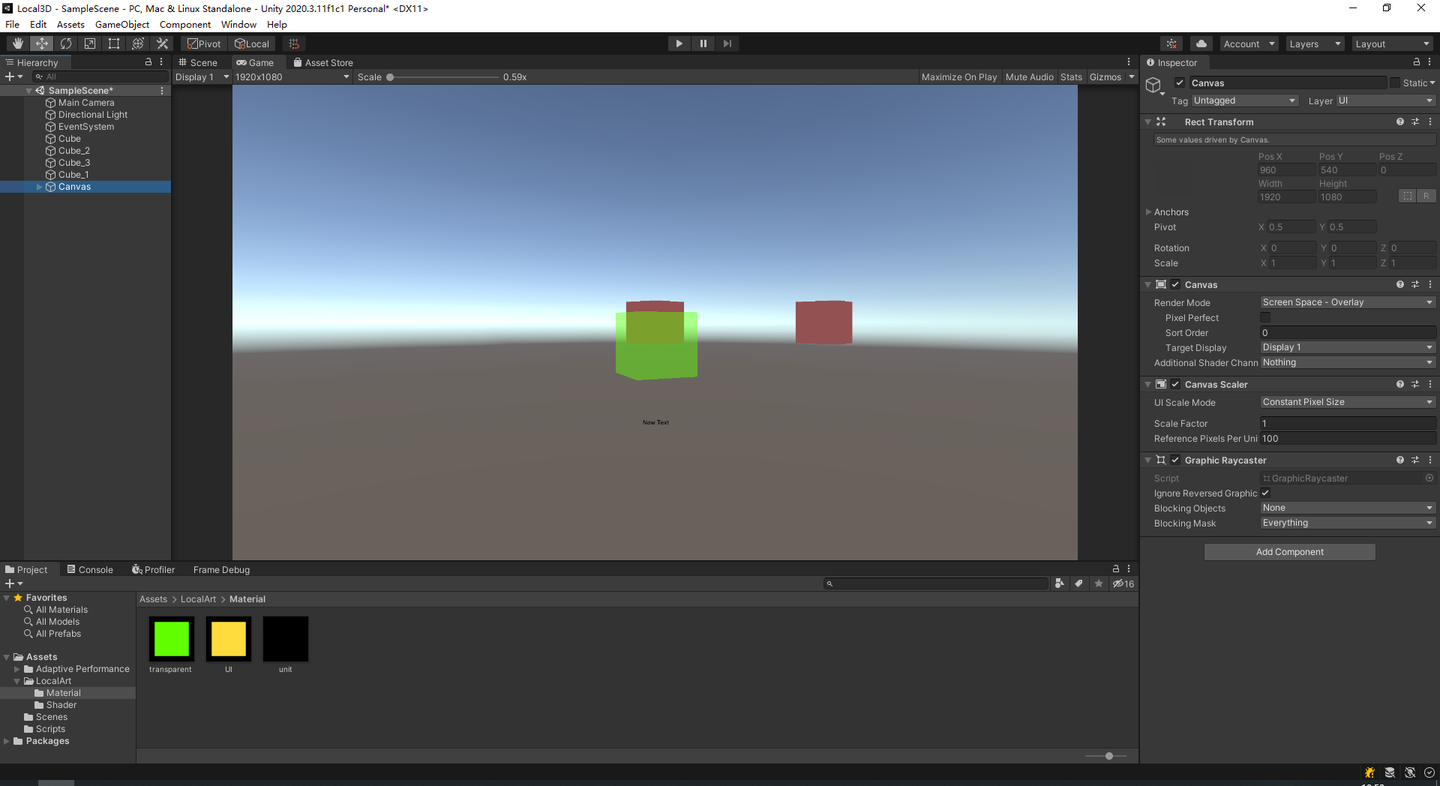Click the Pause button

coord(703,44)
